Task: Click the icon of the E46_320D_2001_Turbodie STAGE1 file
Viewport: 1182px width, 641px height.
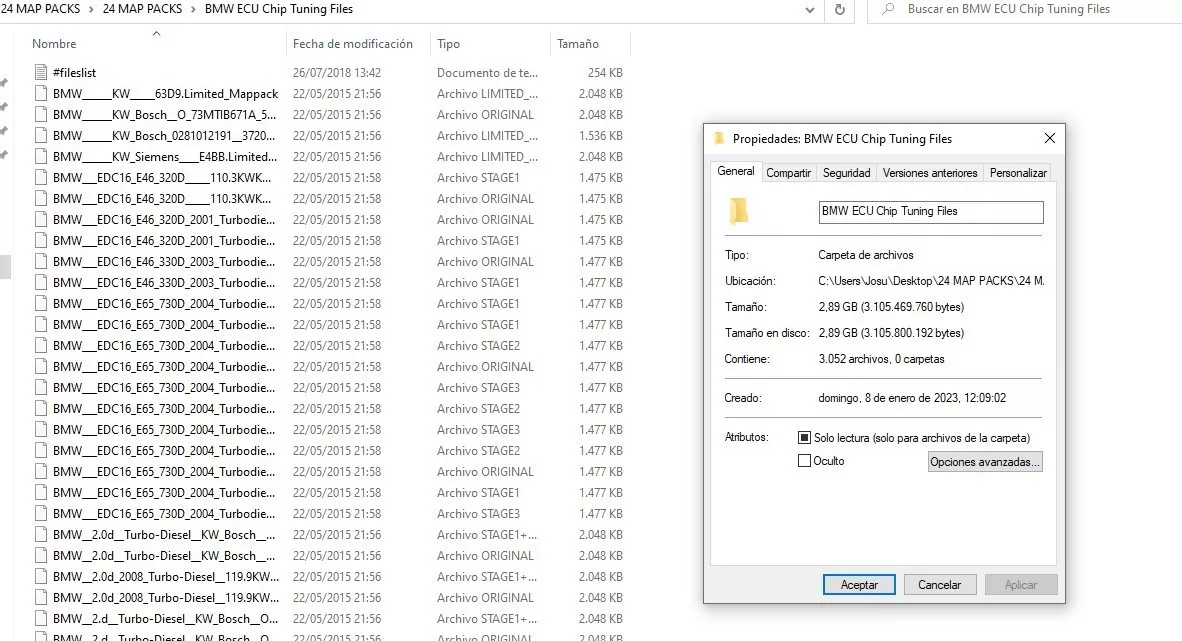Action: click(41, 241)
